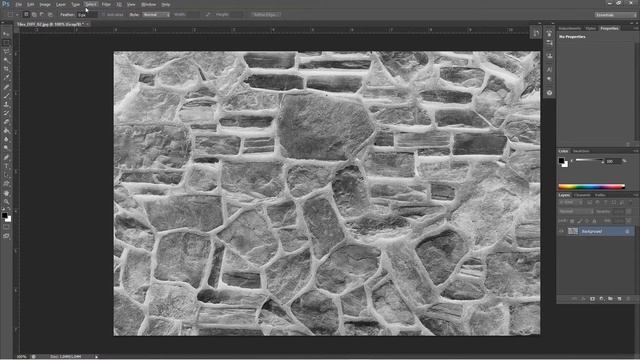640x360 pixels.
Task: Select the Dodge tool
Action: click(6, 148)
